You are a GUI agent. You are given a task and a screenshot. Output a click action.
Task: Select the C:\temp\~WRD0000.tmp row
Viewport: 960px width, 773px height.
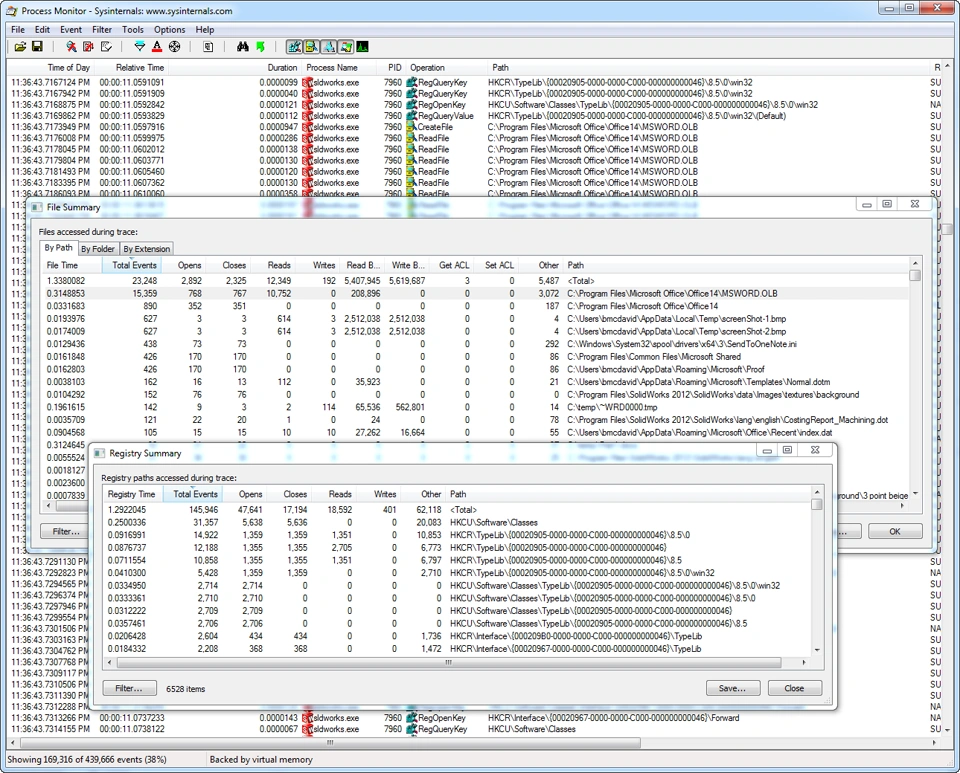pos(475,407)
